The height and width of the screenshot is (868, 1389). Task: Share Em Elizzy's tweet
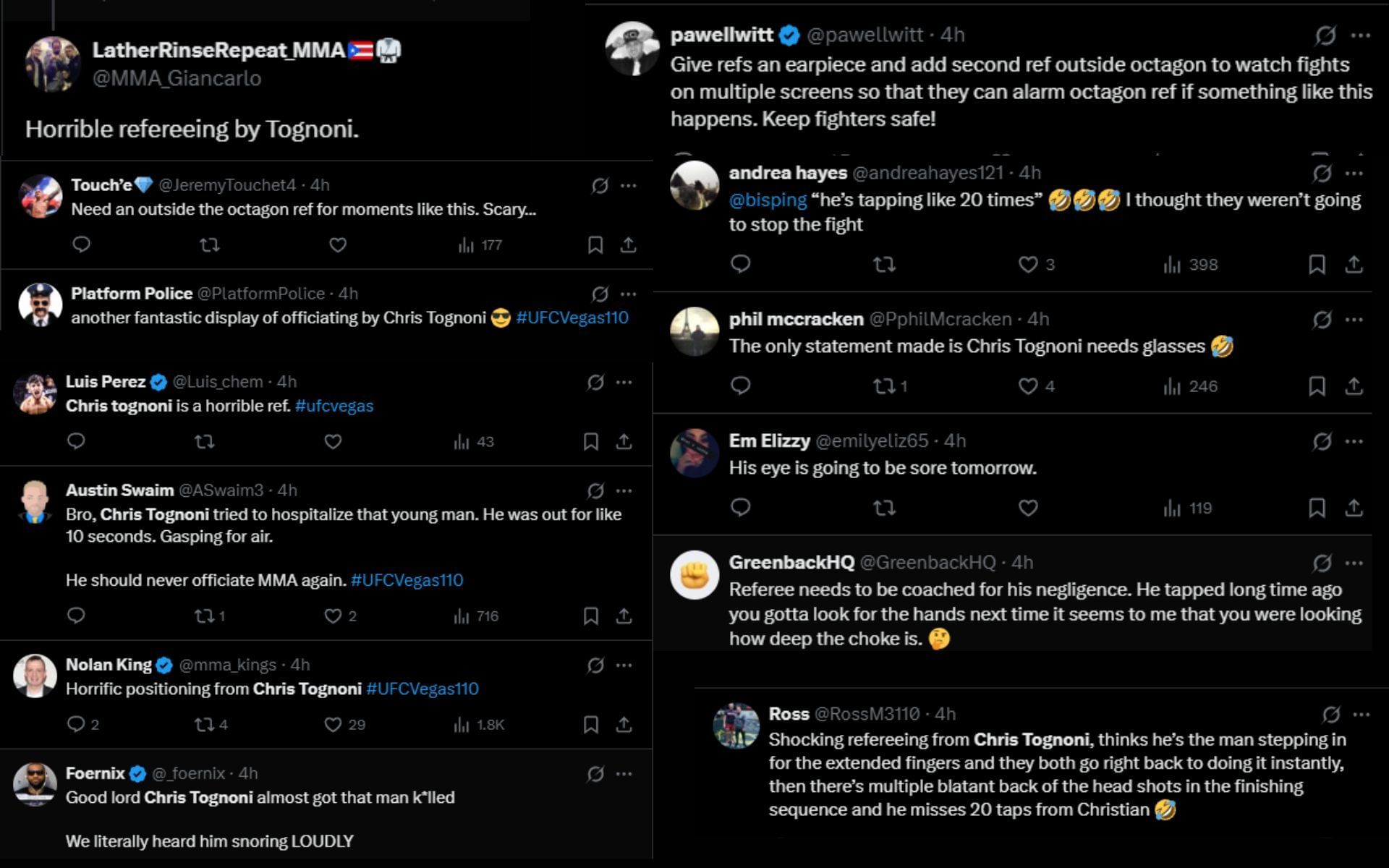tap(1353, 508)
